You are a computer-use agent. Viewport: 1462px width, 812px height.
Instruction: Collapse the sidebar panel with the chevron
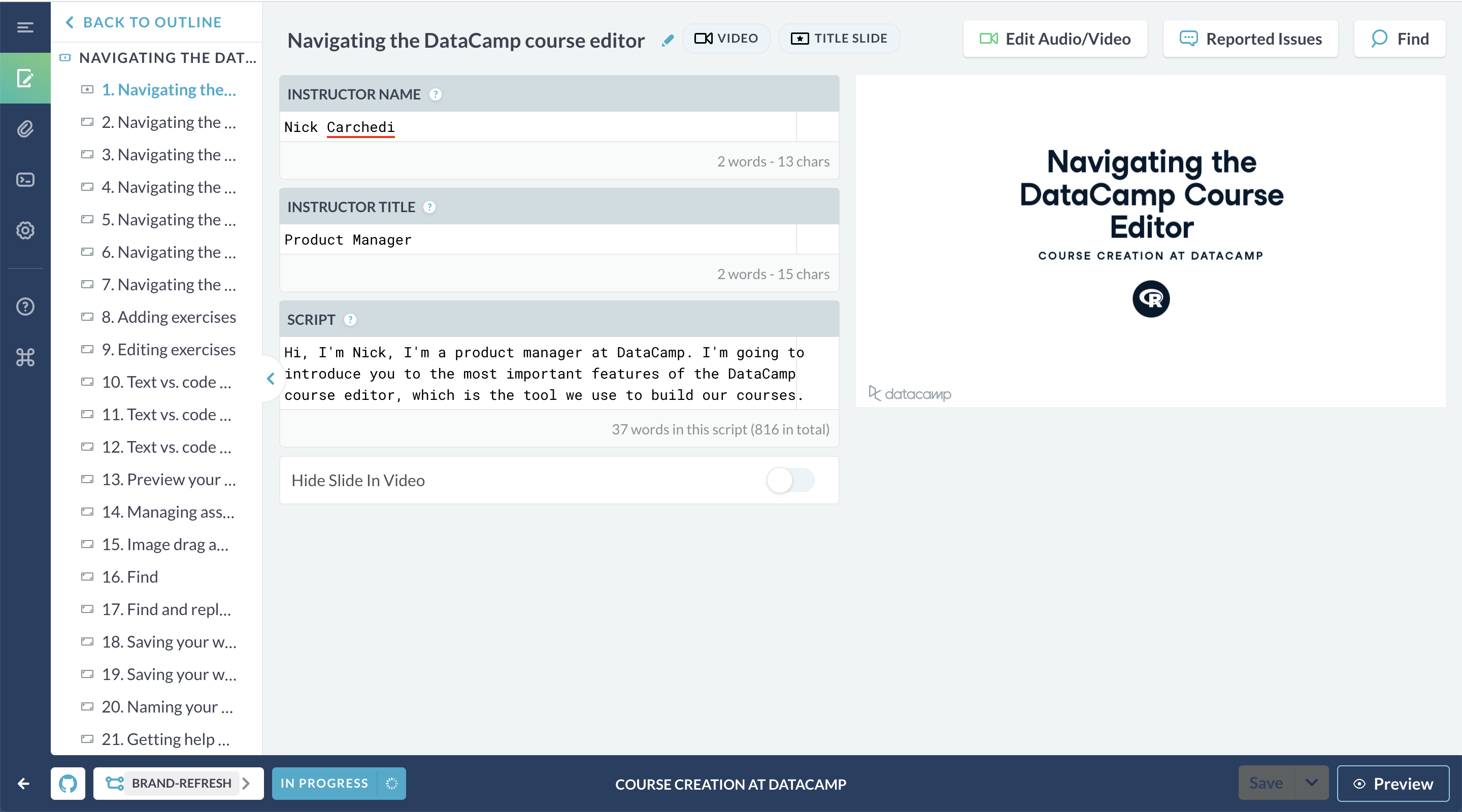click(271, 379)
